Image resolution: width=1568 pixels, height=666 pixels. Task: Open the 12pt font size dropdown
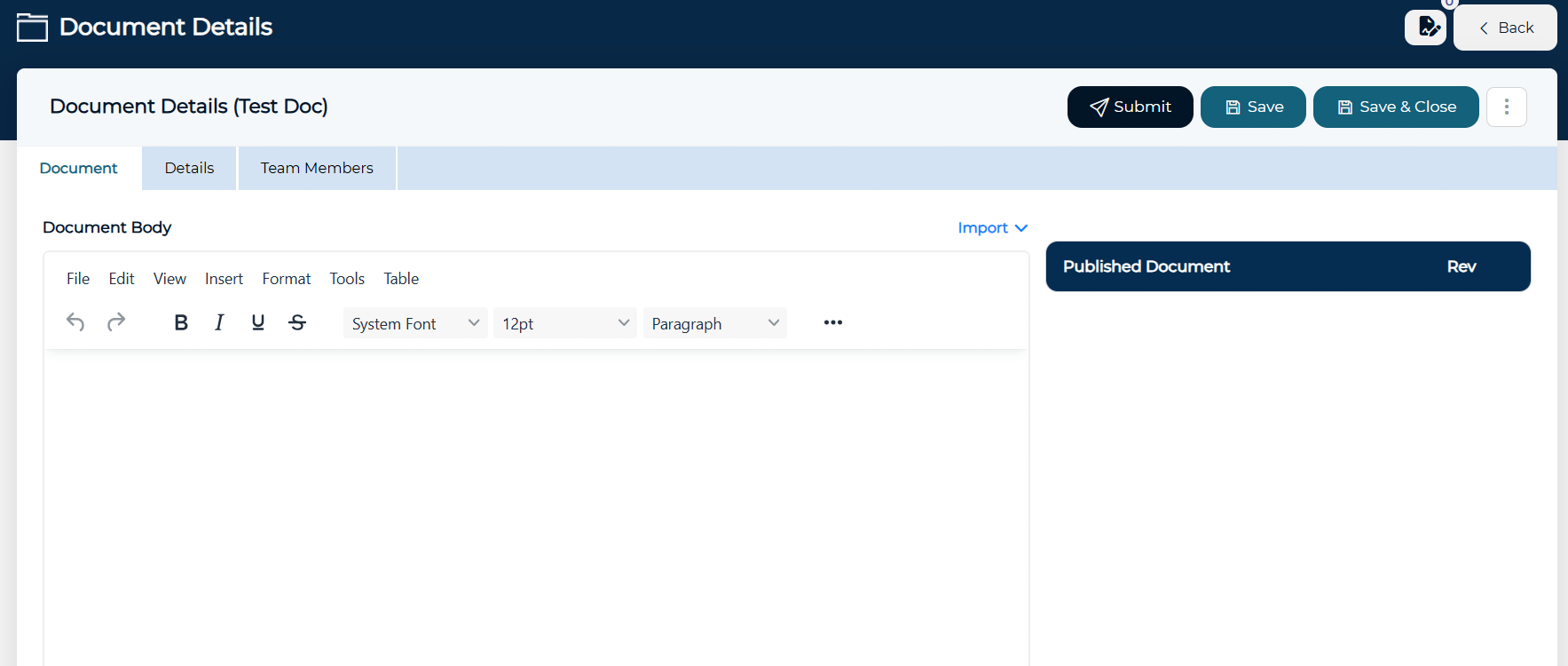click(565, 323)
